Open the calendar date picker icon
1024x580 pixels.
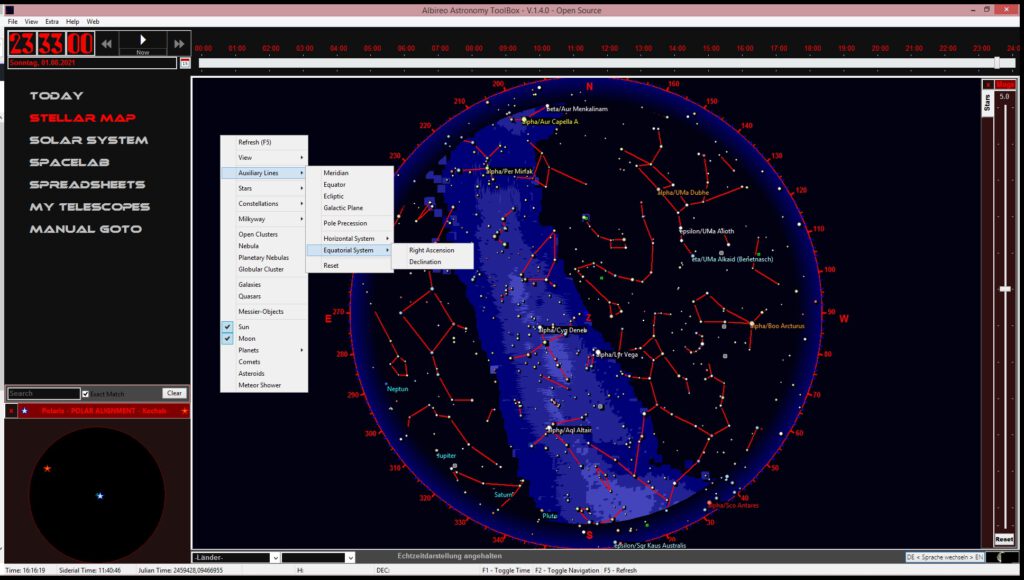(185, 63)
